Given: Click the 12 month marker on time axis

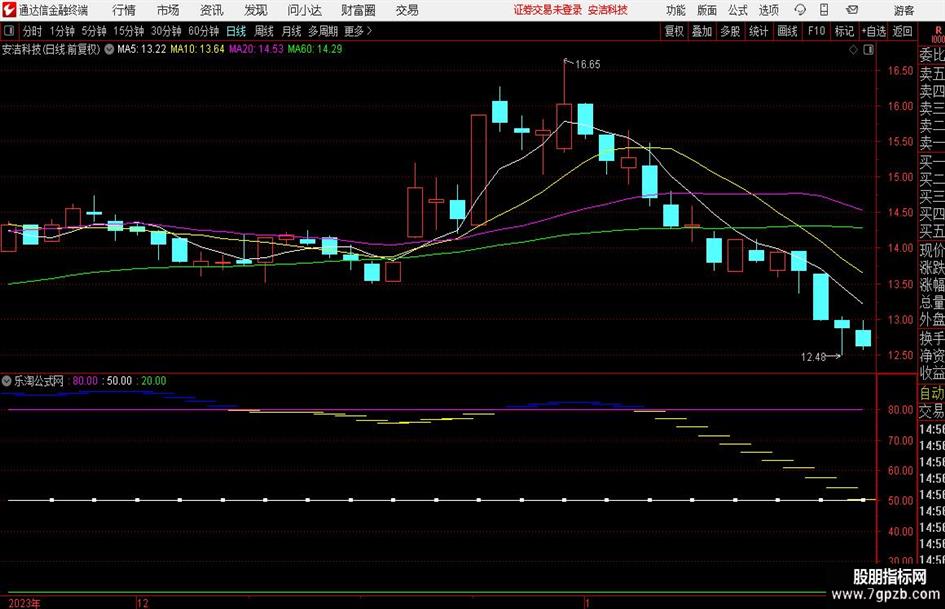Looking at the screenshot, I should [143, 603].
